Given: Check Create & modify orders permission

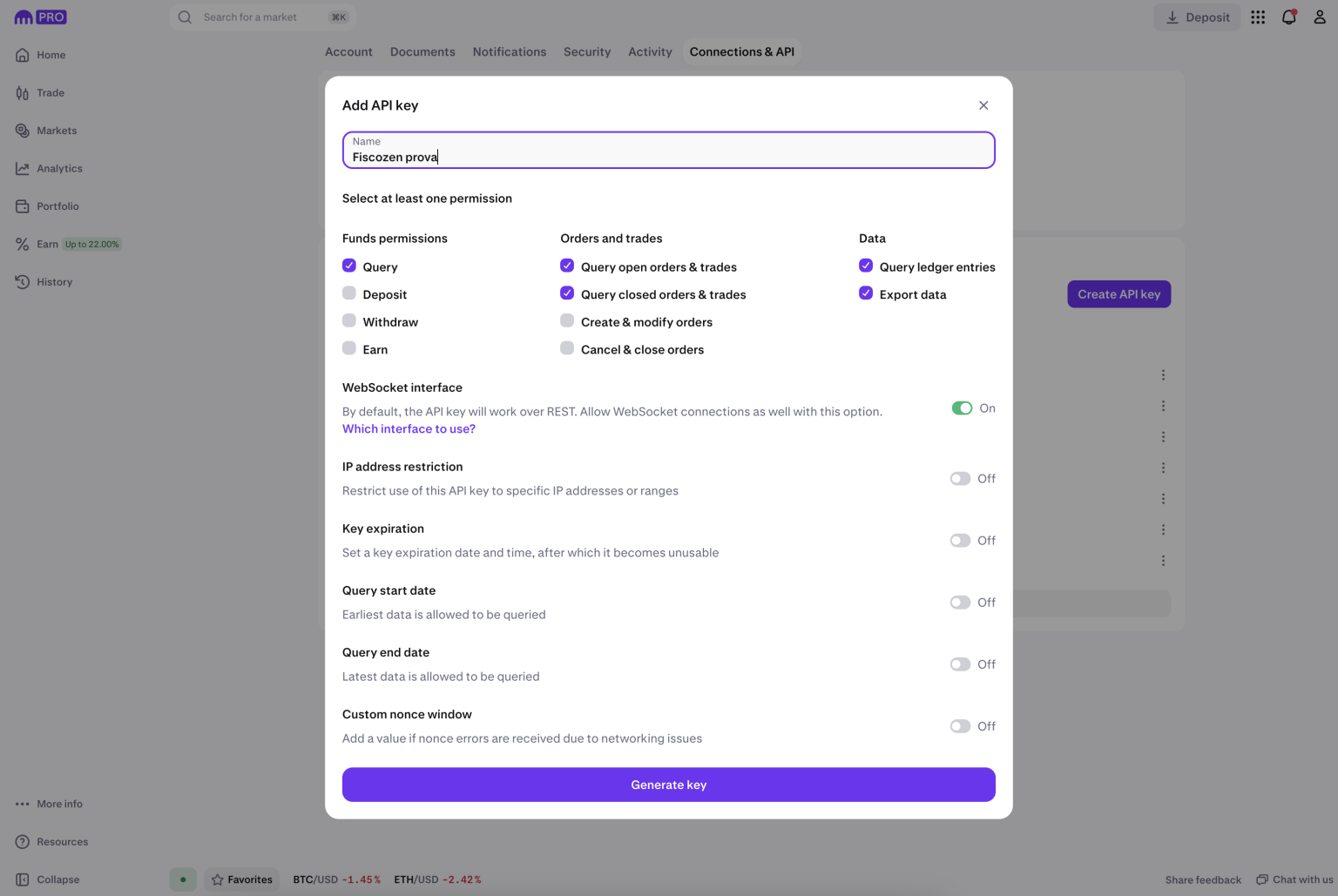Looking at the screenshot, I should point(567,321).
